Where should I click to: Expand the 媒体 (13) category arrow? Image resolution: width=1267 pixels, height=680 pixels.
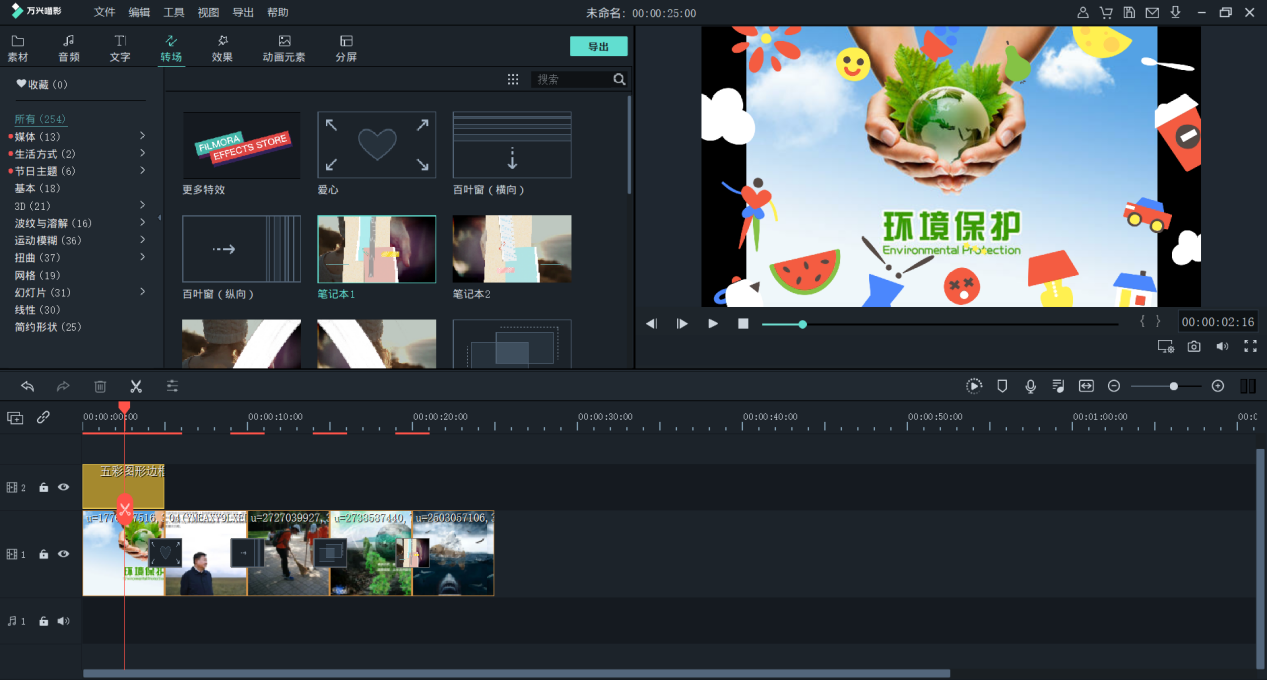coord(143,136)
